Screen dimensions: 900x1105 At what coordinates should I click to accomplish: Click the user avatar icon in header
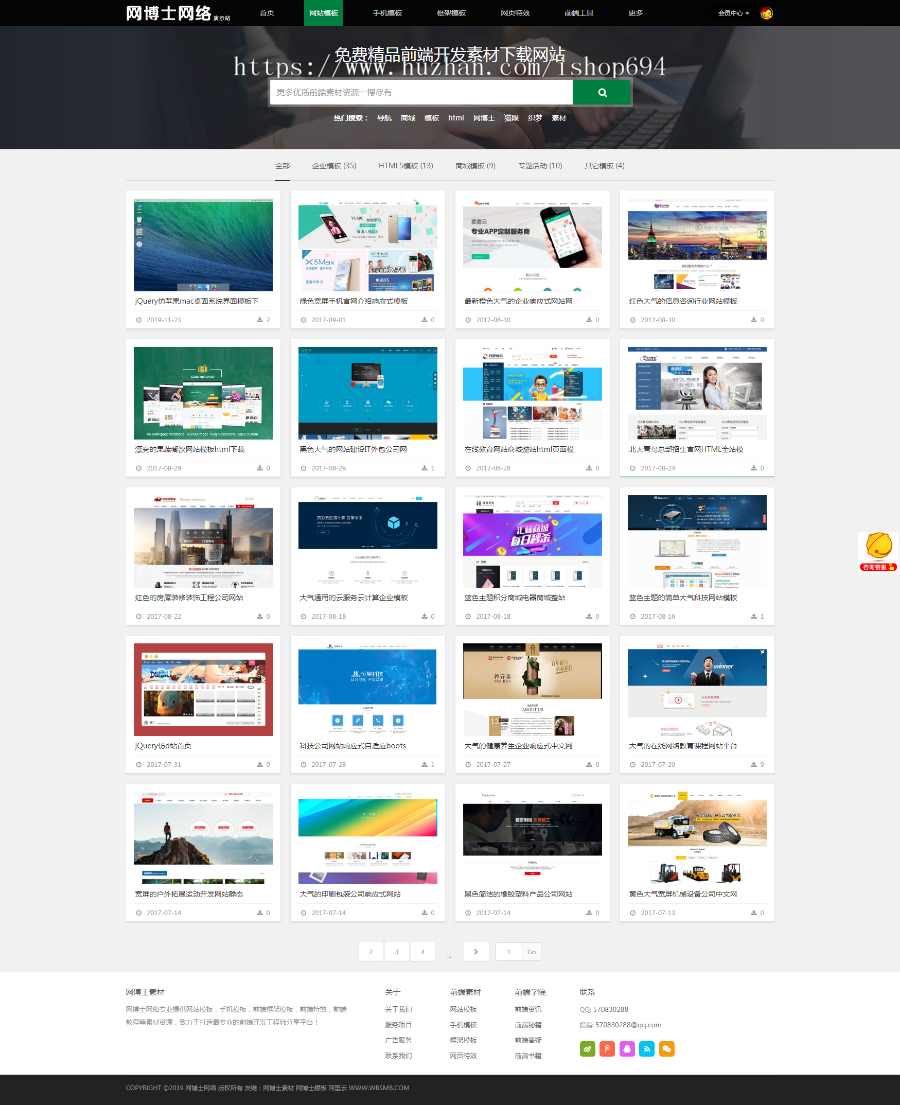tap(766, 13)
